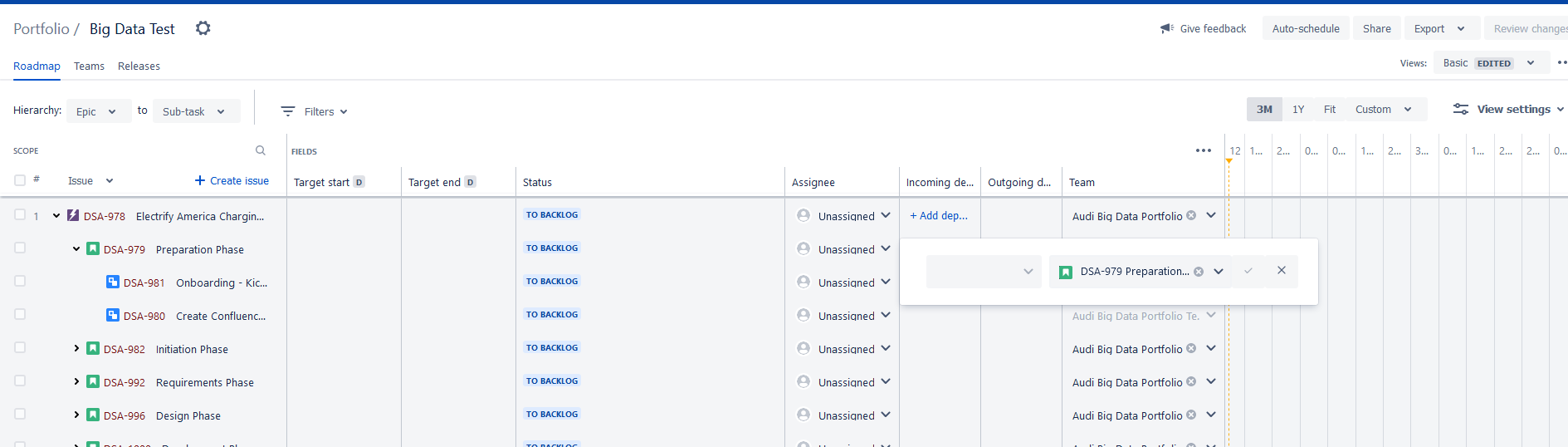Check the DSA-996 row checkbox
1568x447 pixels.
tap(20, 414)
